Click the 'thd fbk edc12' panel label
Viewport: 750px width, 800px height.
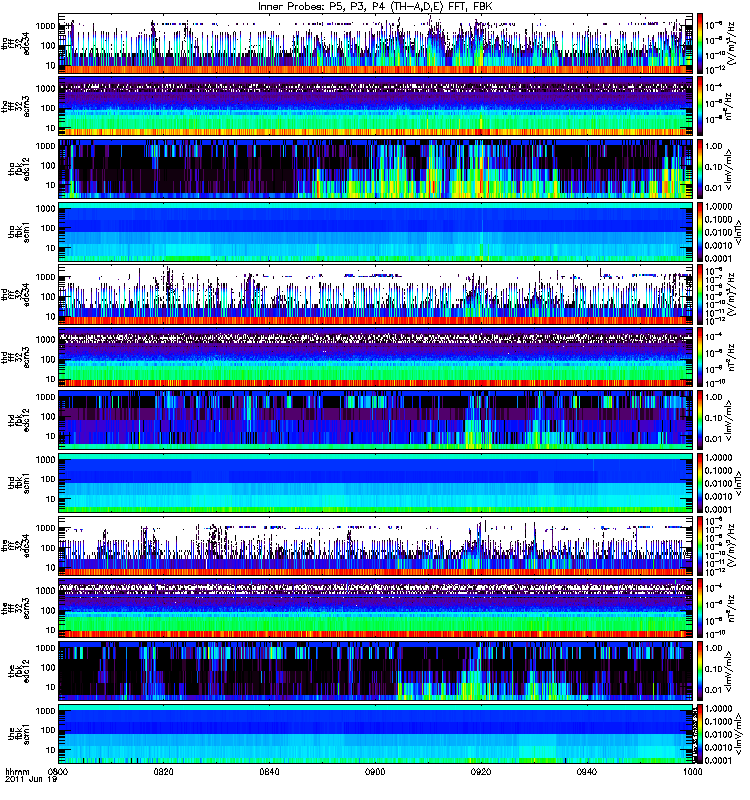coord(19,420)
